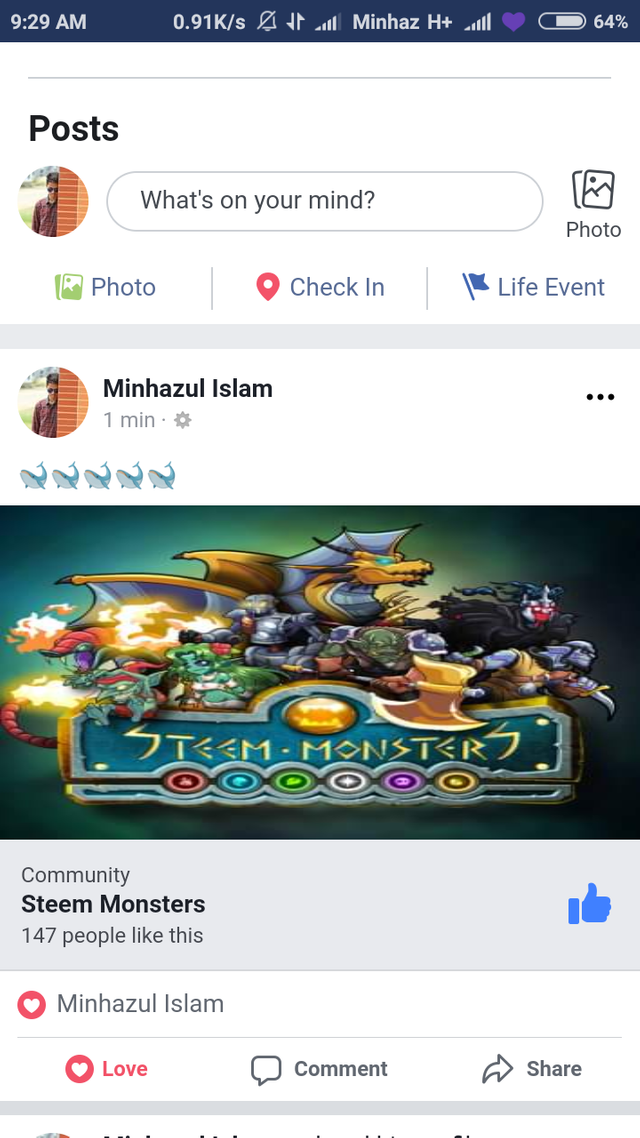View the heart reaction icon list
The width and height of the screenshot is (640, 1138).
[x=31, y=1004]
